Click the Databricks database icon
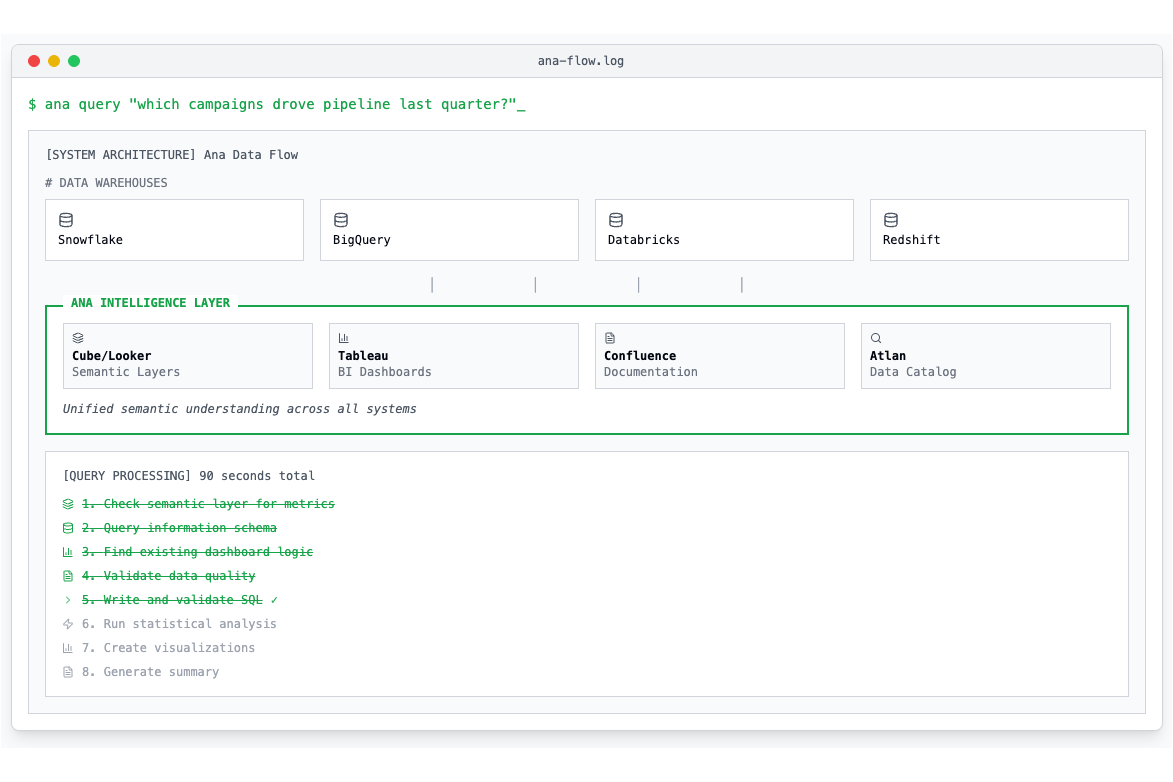1173x782 pixels. pyautogui.click(x=615, y=219)
